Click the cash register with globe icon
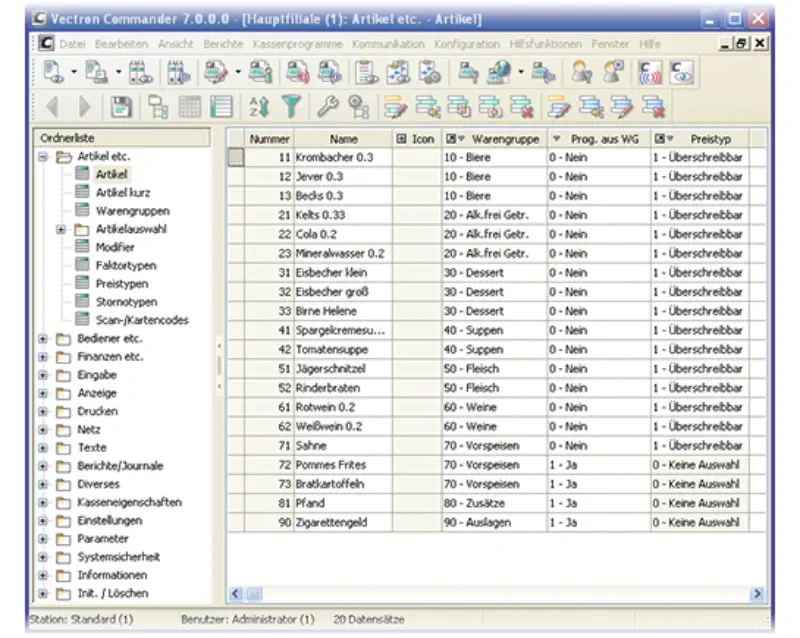This screenshot has width=800, height=638. 499,72
